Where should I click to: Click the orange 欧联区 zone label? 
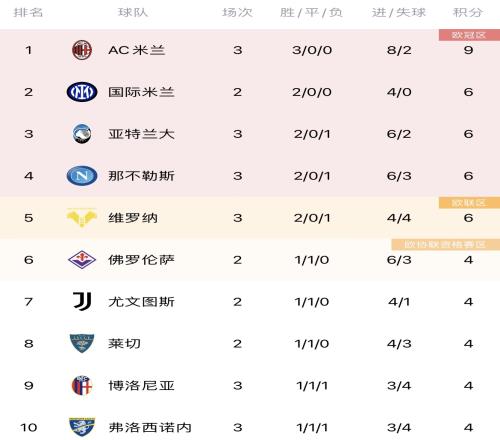pyautogui.click(x=469, y=203)
